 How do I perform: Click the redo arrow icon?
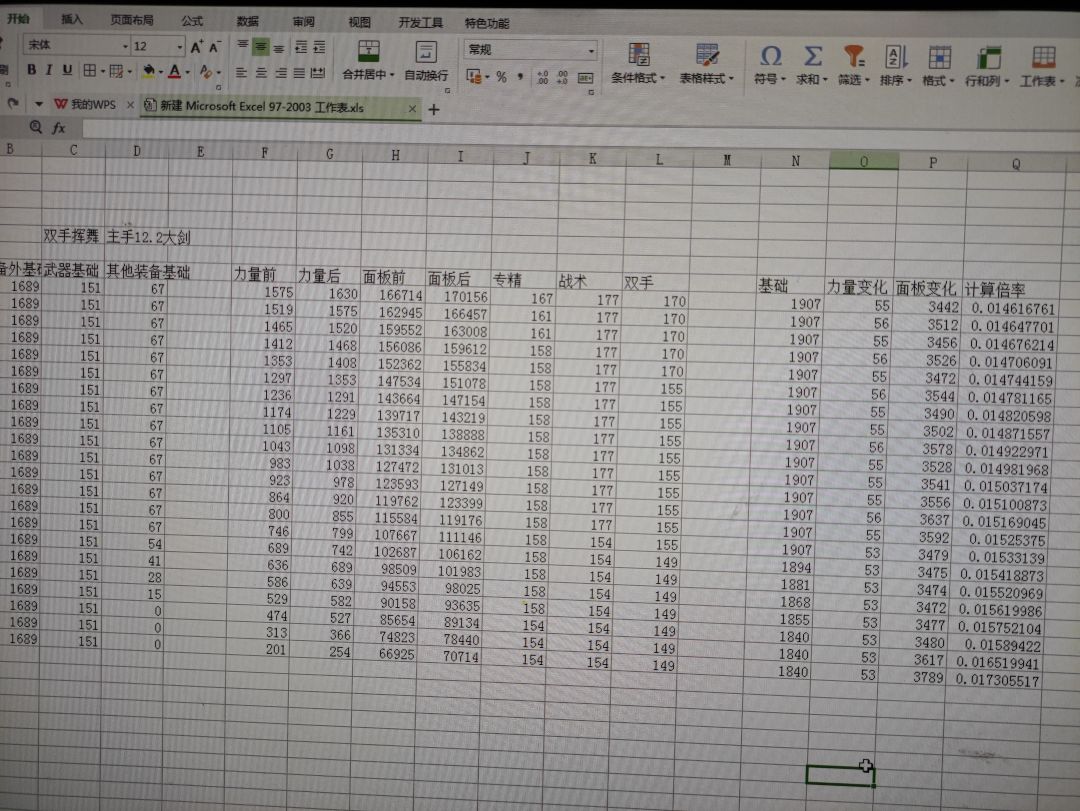click(12, 103)
